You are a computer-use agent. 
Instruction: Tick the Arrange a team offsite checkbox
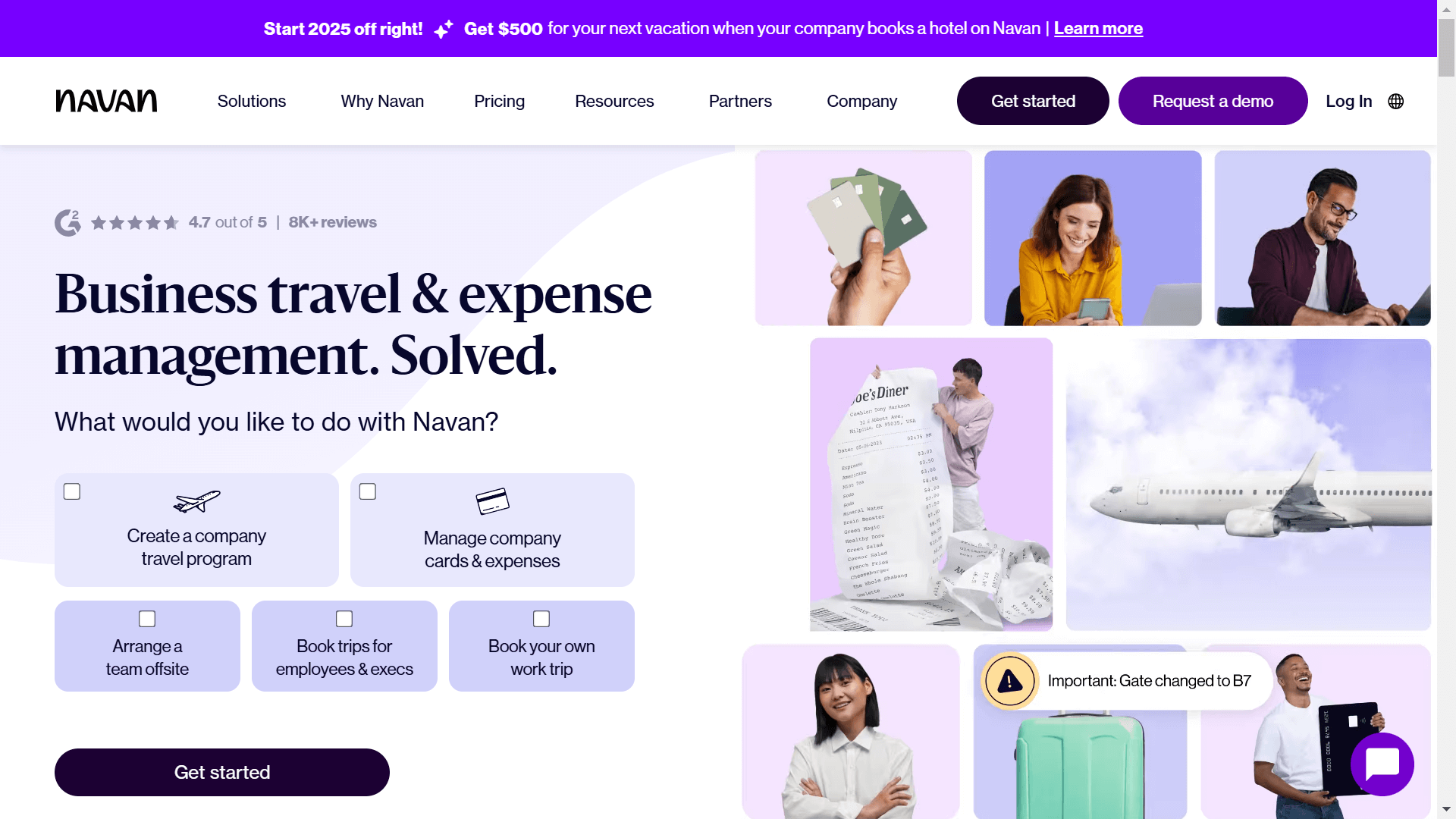point(147,619)
